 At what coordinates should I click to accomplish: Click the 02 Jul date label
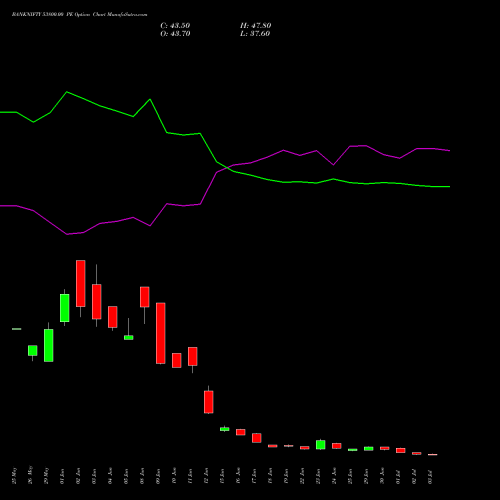[414, 477]
